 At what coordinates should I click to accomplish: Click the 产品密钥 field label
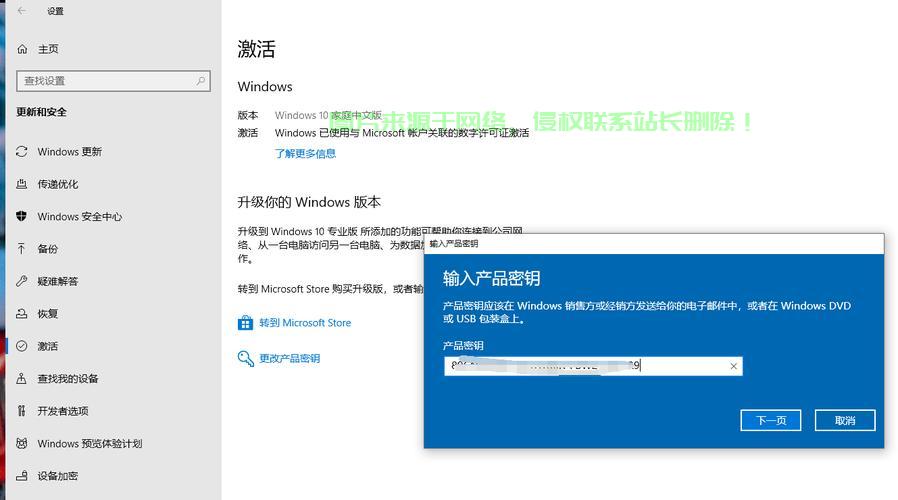coord(463,345)
